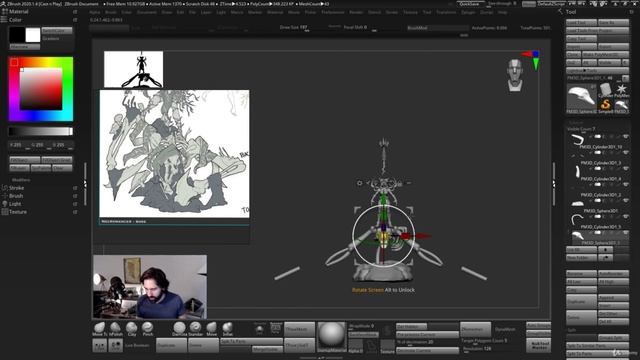This screenshot has height=360, width=640.
Task: Toggle visibility of PM3D_Cylinder3D1_5 subtool
Action: [x=625, y=217]
